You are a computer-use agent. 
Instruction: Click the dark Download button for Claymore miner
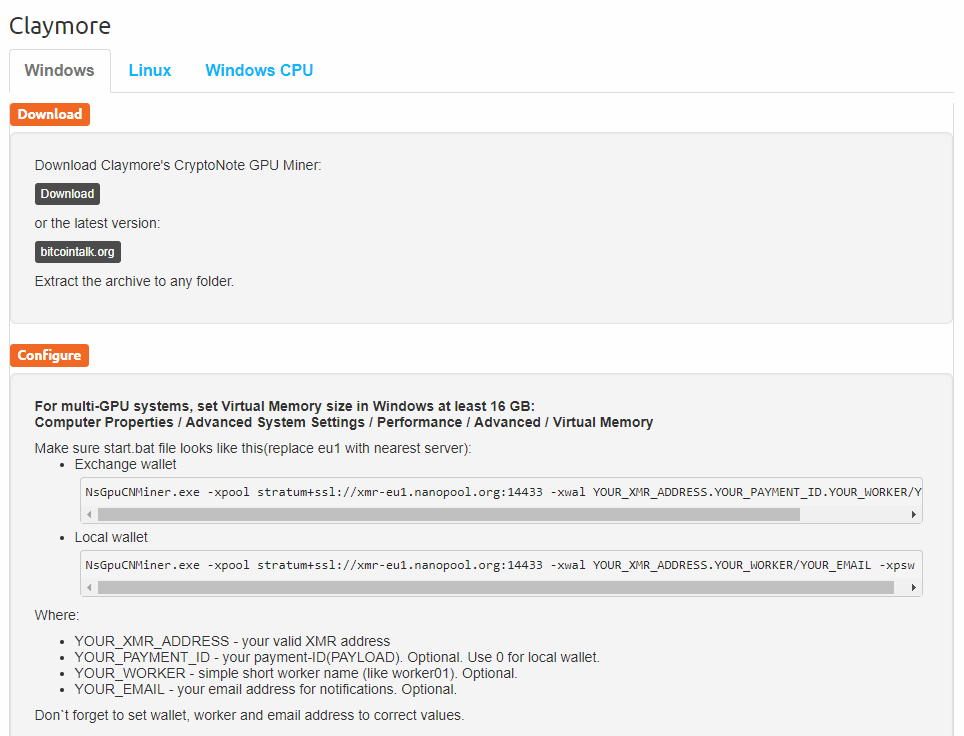[x=67, y=194]
